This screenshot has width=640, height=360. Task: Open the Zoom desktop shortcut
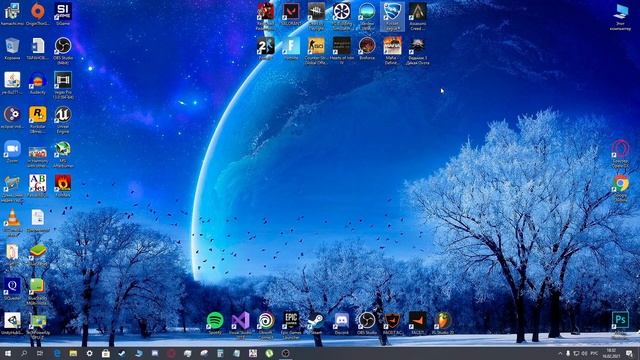[x=12, y=152]
